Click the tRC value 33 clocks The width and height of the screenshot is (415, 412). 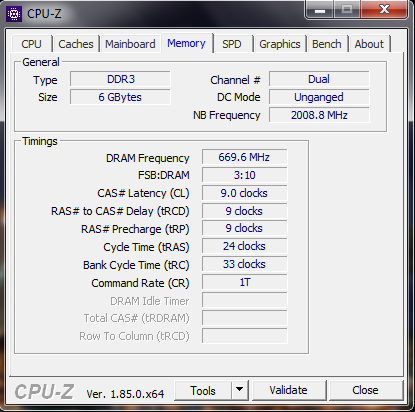click(x=244, y=264)
